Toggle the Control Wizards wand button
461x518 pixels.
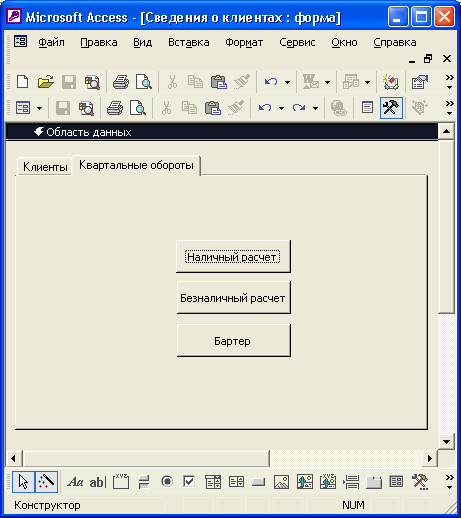tap(46, 482)
